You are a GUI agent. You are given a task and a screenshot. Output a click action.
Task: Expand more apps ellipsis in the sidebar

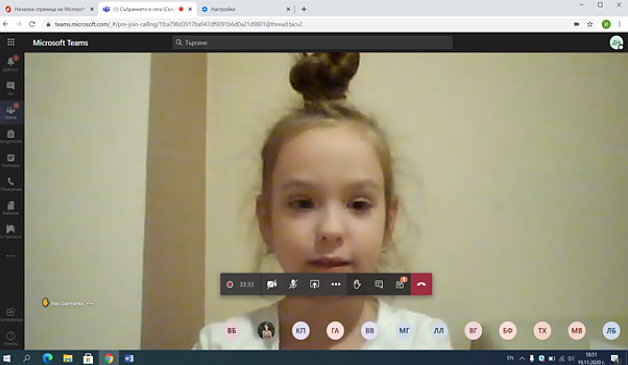point(11,256)
